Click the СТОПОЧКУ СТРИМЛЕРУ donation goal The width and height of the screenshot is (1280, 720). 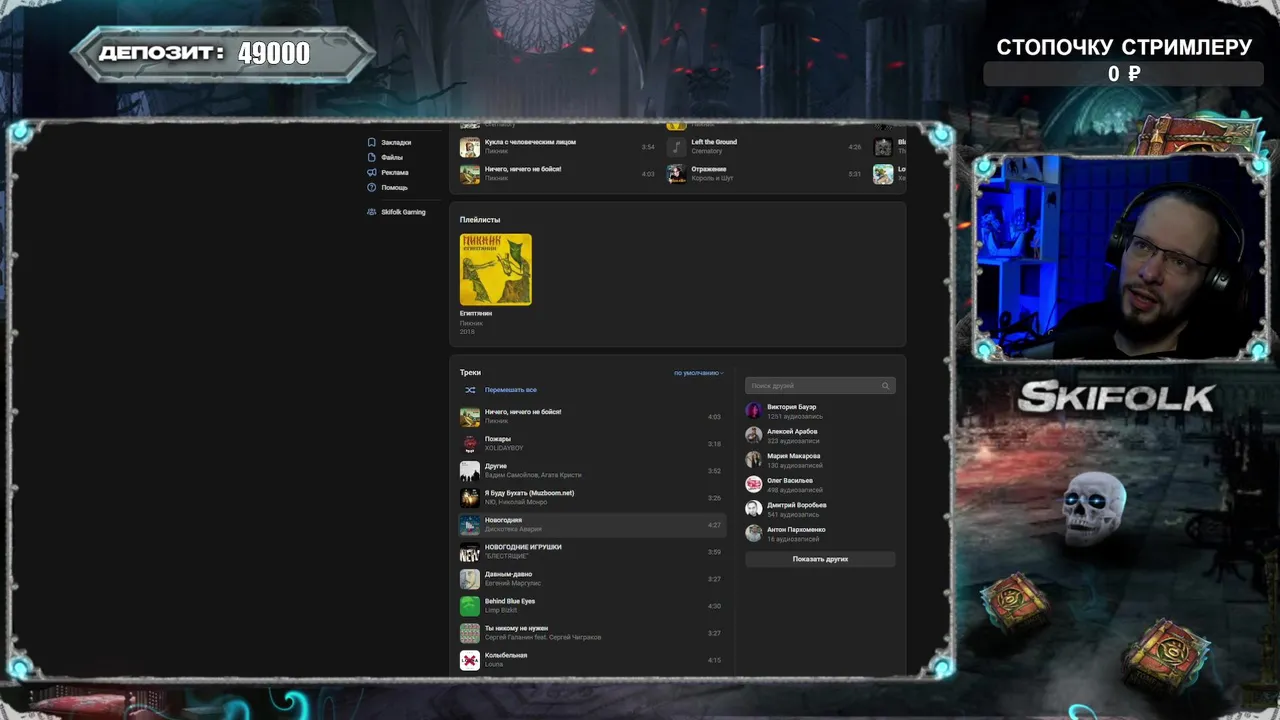[1124, 60]
